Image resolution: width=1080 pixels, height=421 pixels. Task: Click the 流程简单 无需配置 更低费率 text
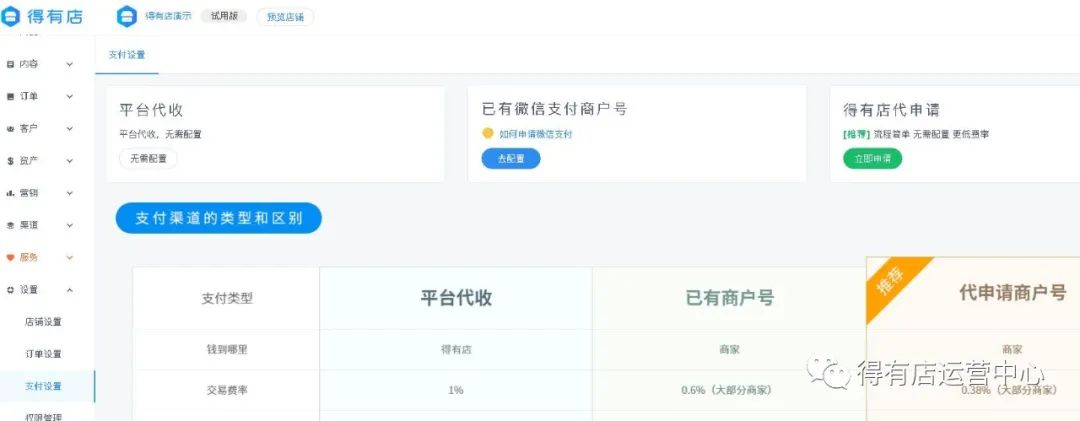[932, 134]
